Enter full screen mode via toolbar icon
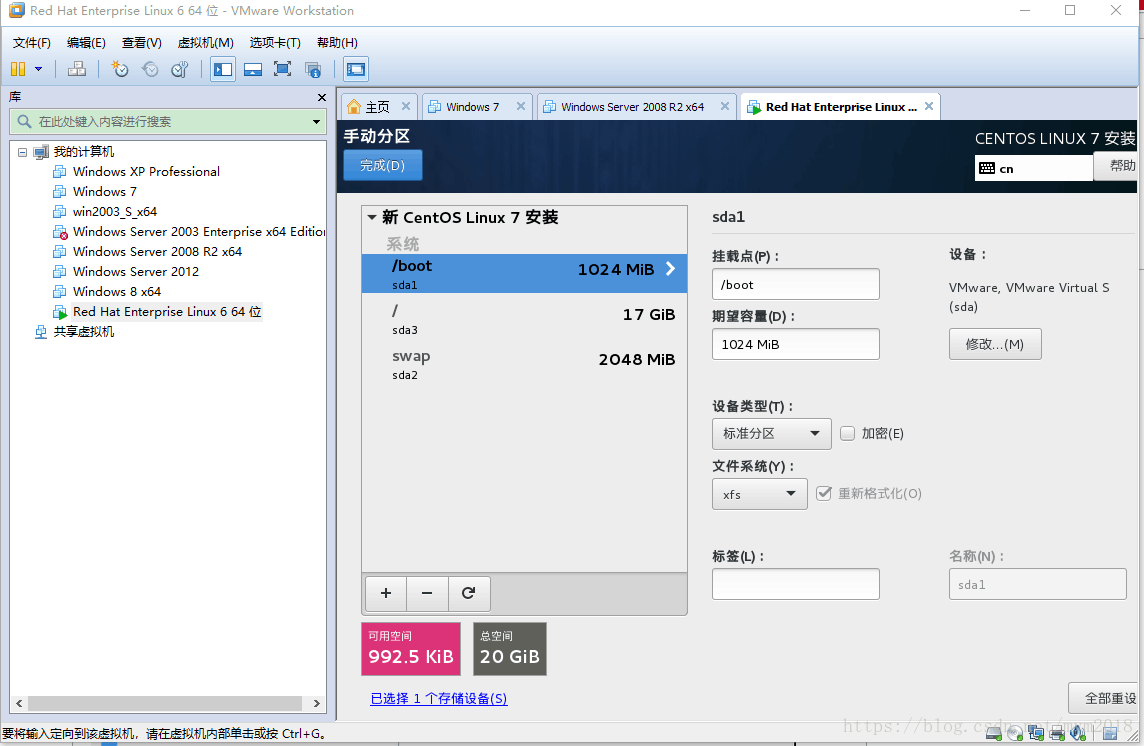The height and width of the screenshot is (746, 1144). point(282,69)
